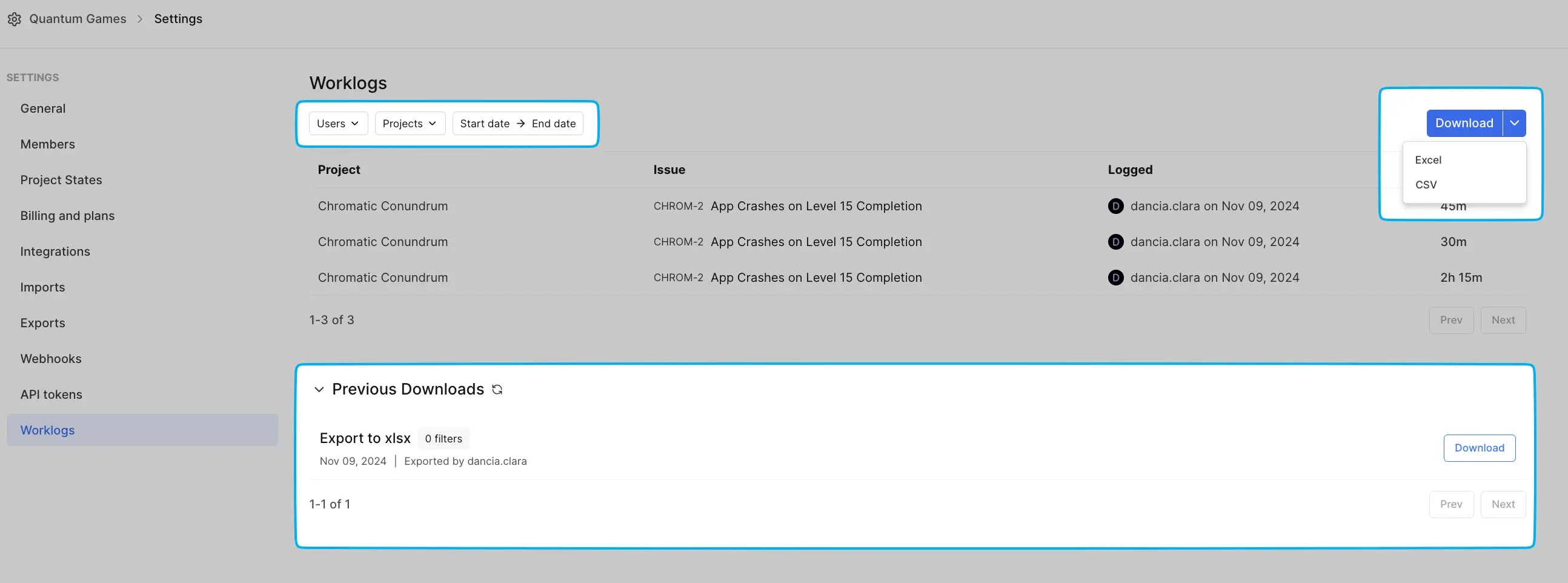
Task: Select Excel from the download menu
Action: 1427,159
